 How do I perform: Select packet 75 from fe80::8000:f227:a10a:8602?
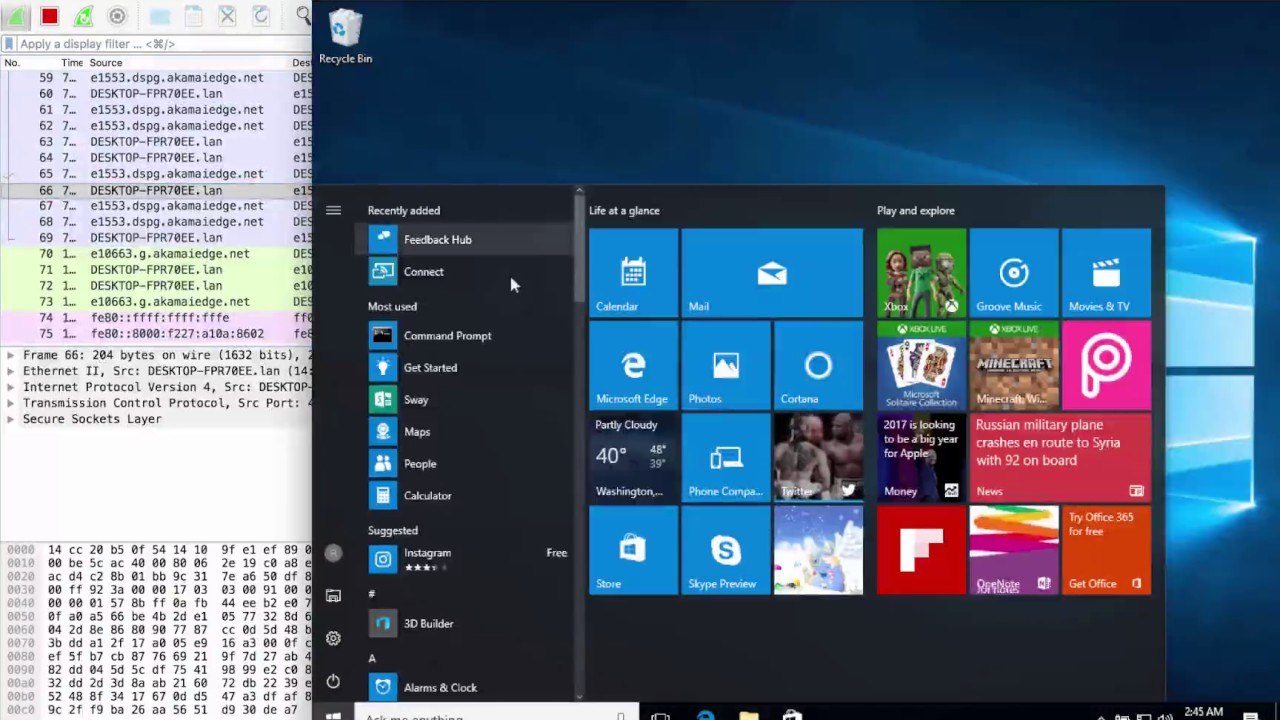(156, 334)
